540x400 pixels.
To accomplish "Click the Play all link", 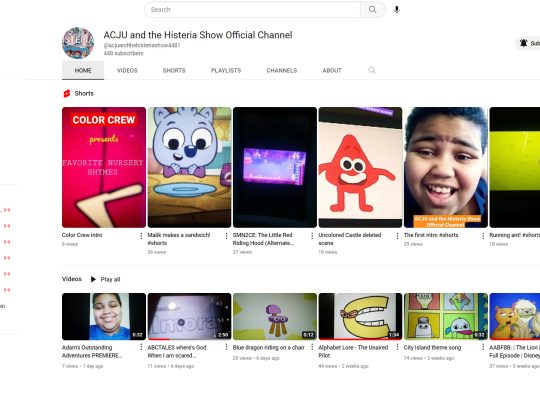I will click(110, 279).
